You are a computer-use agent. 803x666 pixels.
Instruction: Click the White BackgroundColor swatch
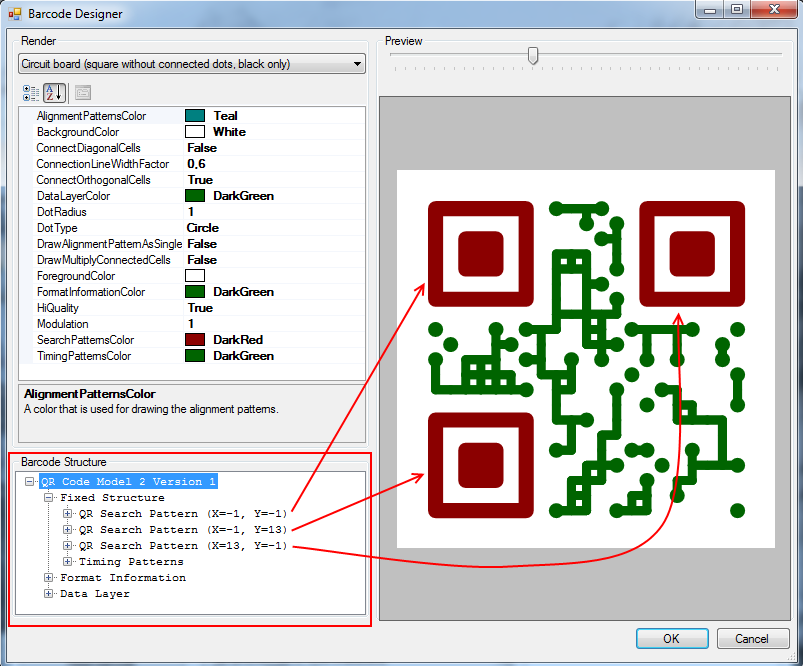(x=195, y=132)
